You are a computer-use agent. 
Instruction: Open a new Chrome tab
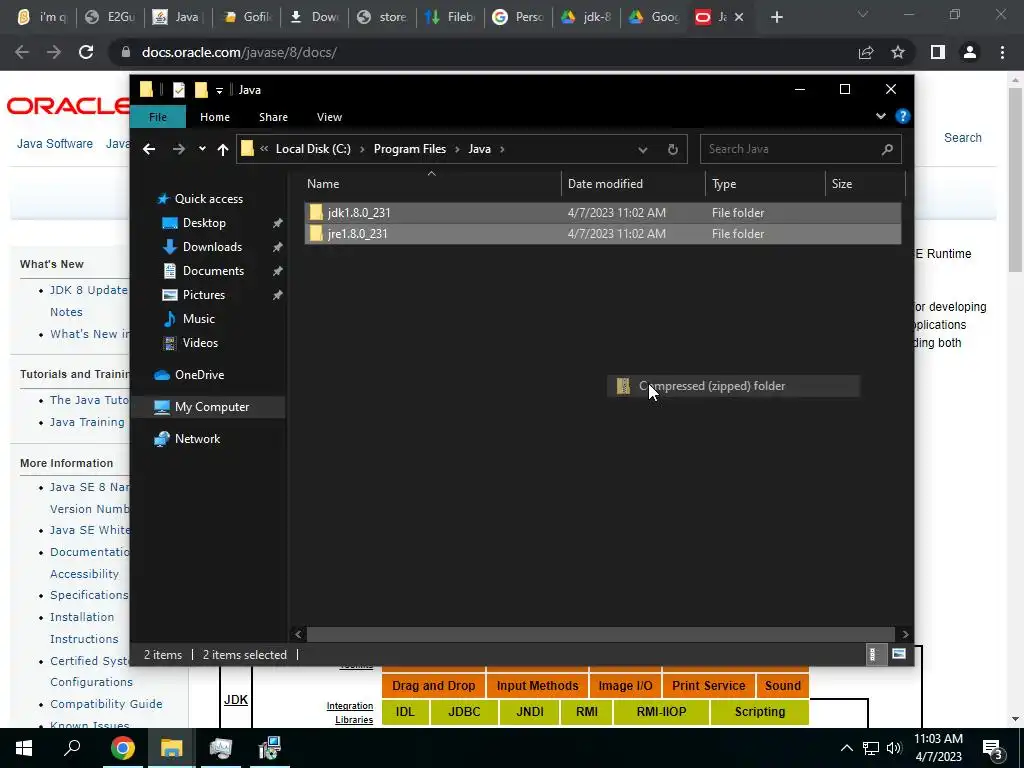click(x=776, y=18)
